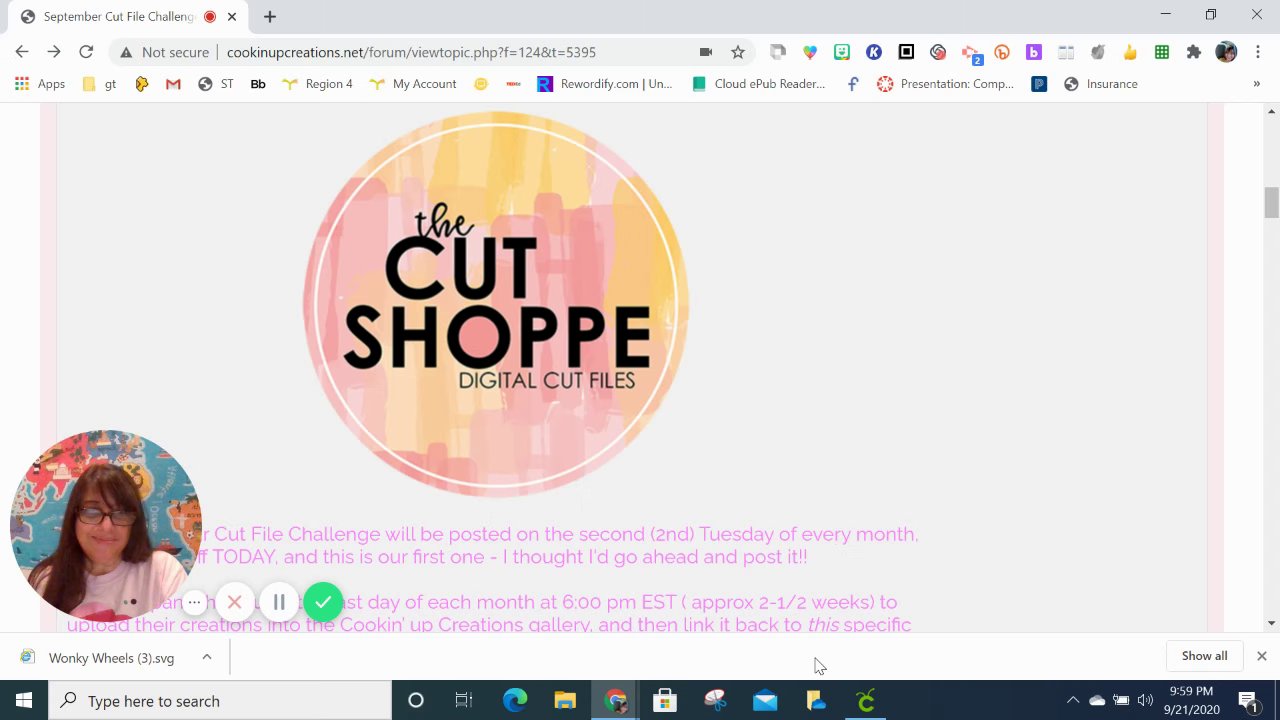Click the webcam preview bubble
This screenshot has height=720, width=1280.
coord(105,527)
